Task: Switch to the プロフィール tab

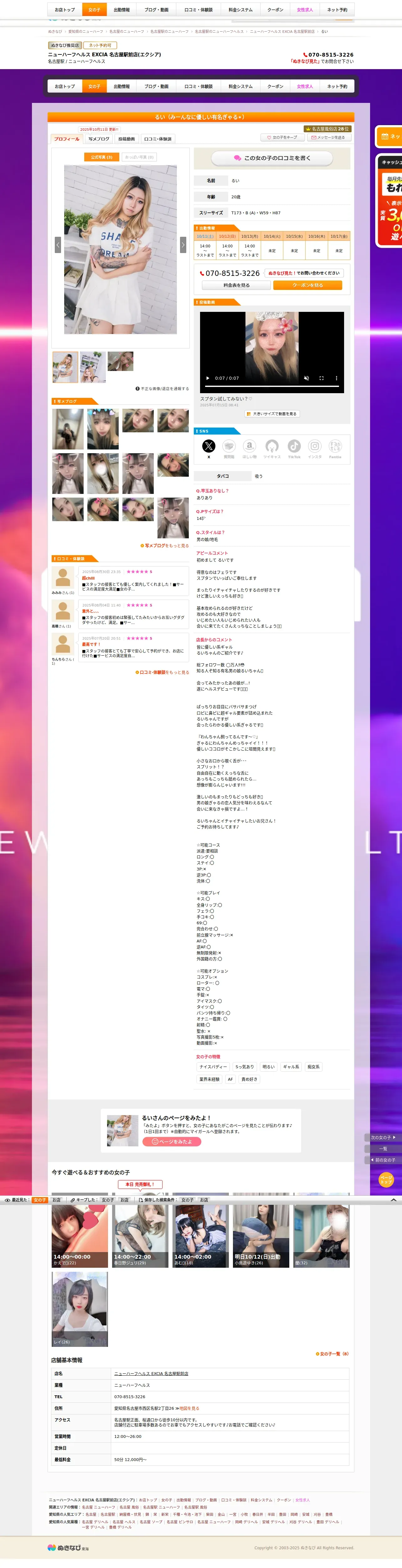Action: click(67, 139)
